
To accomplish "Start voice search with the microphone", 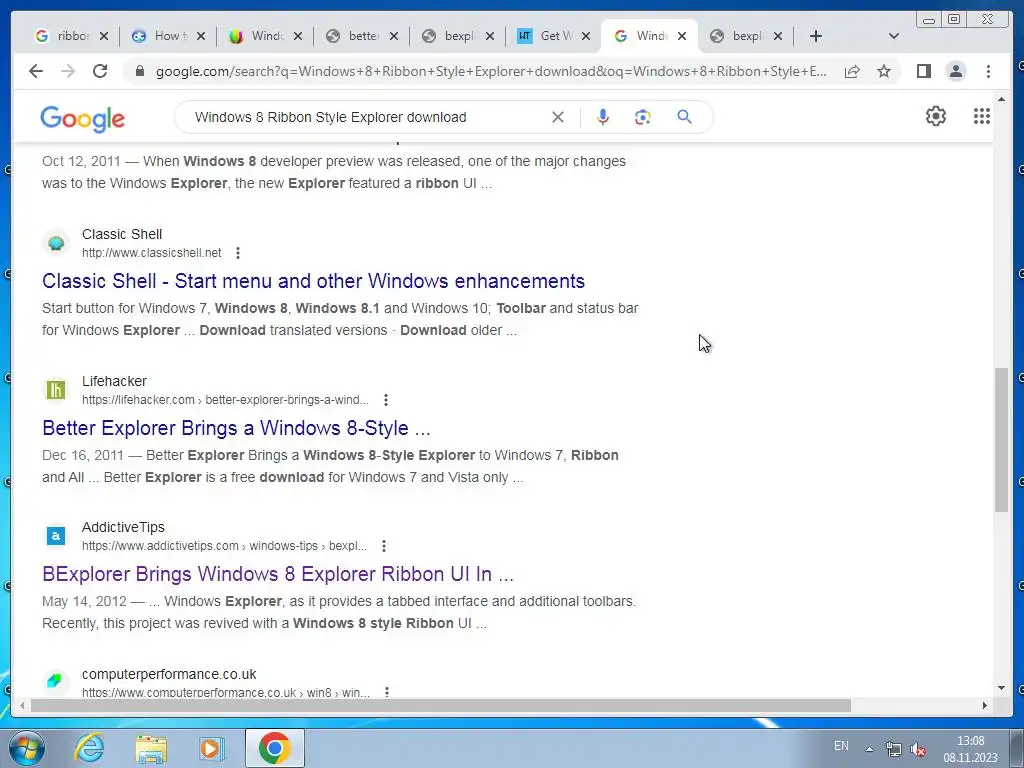I will pos(603,118).
